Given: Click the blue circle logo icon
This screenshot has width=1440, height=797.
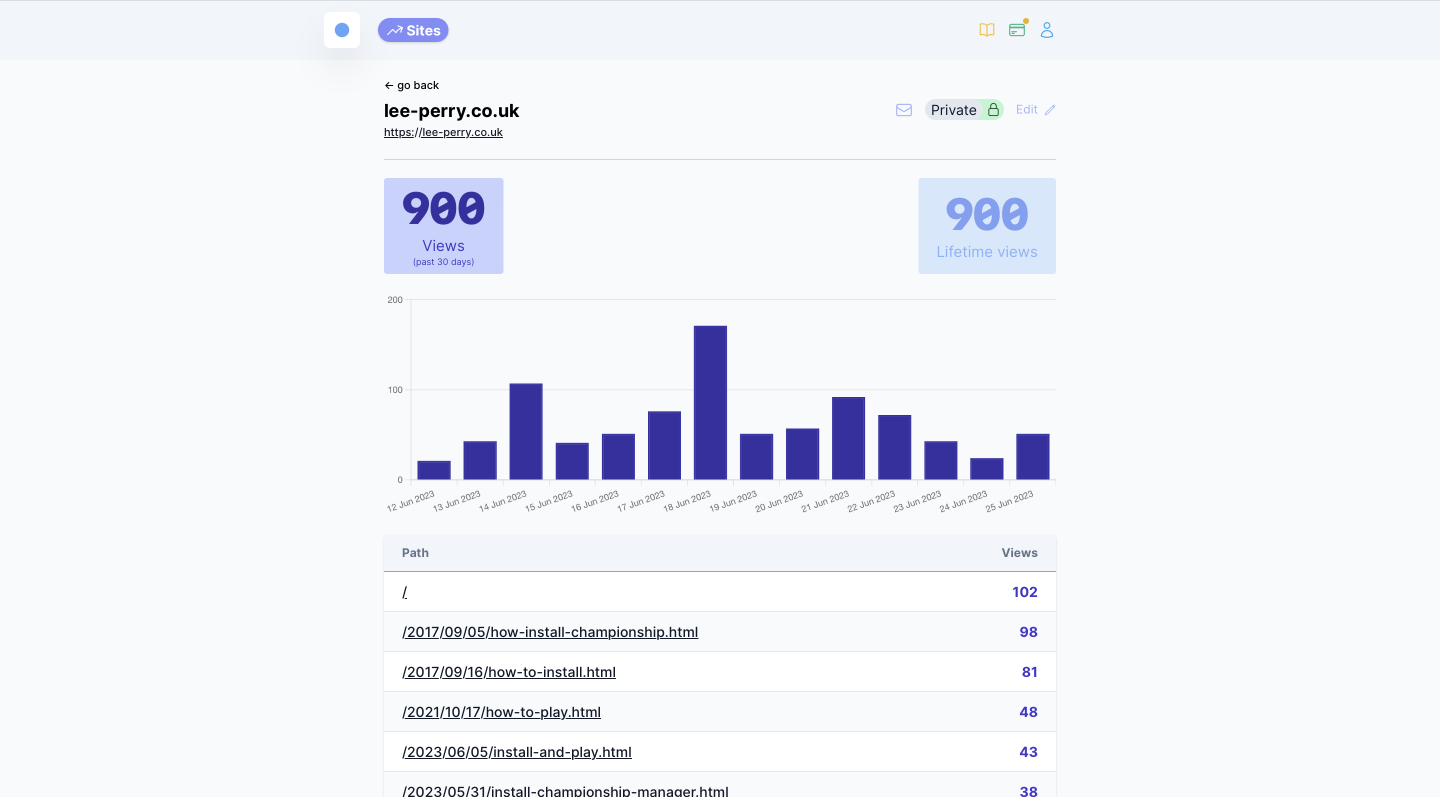Looking at the screenshot, I should [342, 30].
